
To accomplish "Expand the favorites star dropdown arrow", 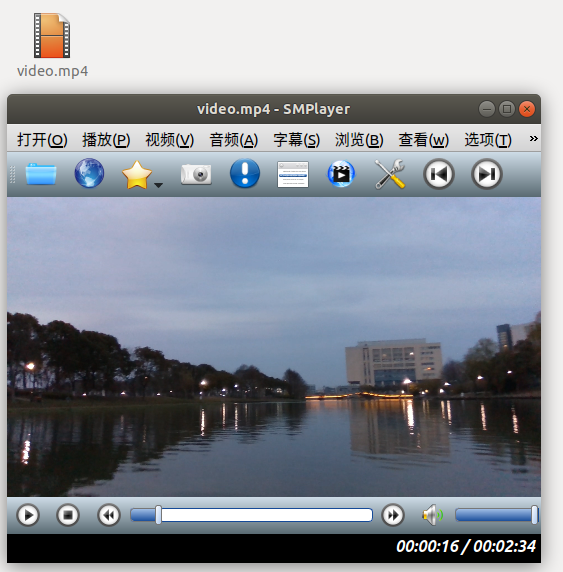I will (x=158, y=185).
